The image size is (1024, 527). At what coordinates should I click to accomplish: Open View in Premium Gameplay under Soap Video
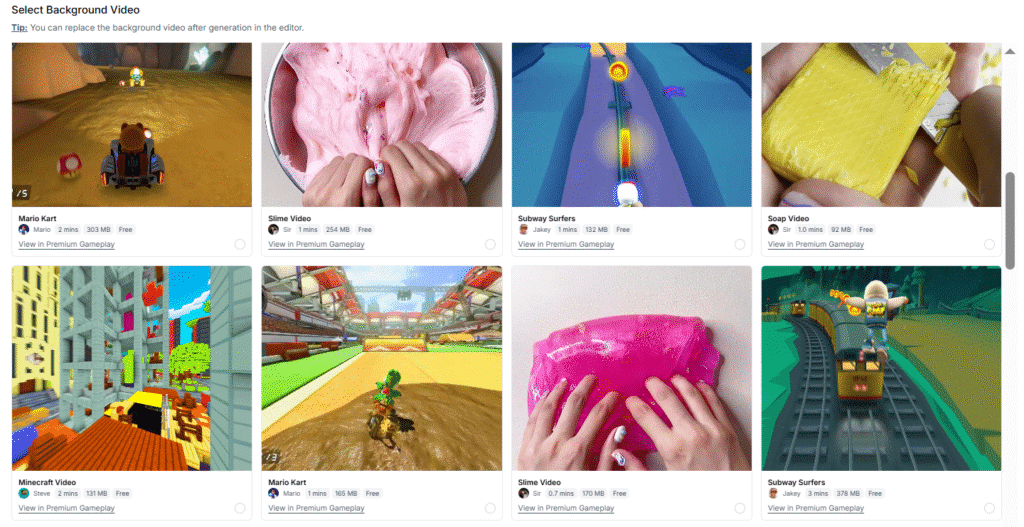(x=816, y=244)
